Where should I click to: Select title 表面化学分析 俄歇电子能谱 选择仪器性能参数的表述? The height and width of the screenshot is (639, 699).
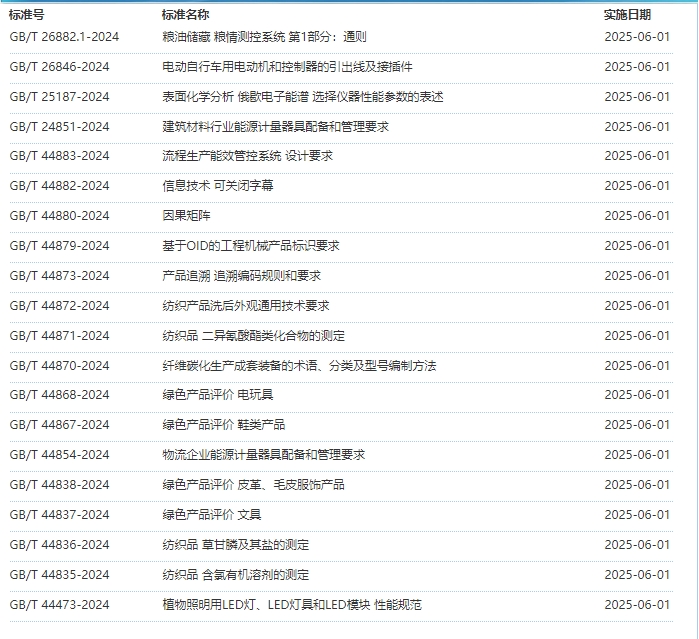[x=303, y=97]
